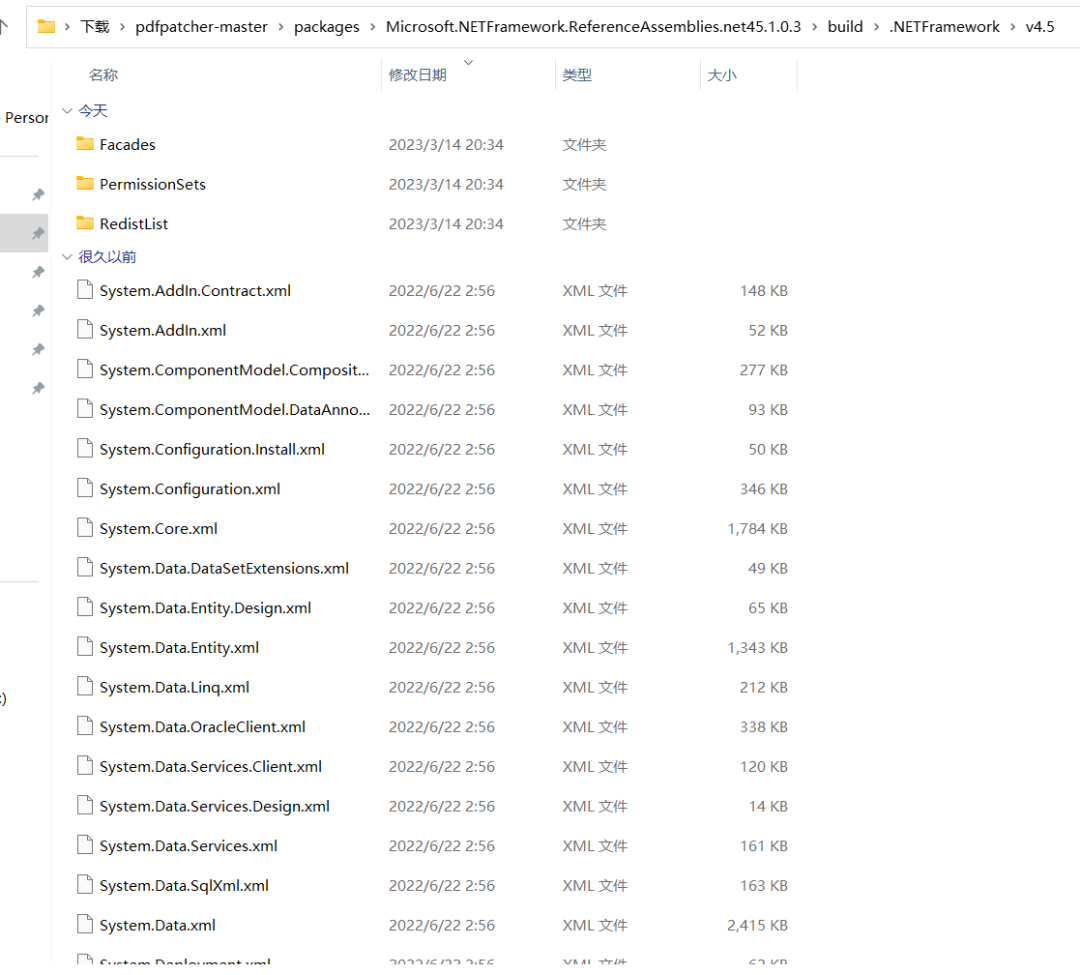Viewport: 1080px width, 975px height.
Task: Click the System.Data.Linq.xml file icon
Action: pos(85,686)
